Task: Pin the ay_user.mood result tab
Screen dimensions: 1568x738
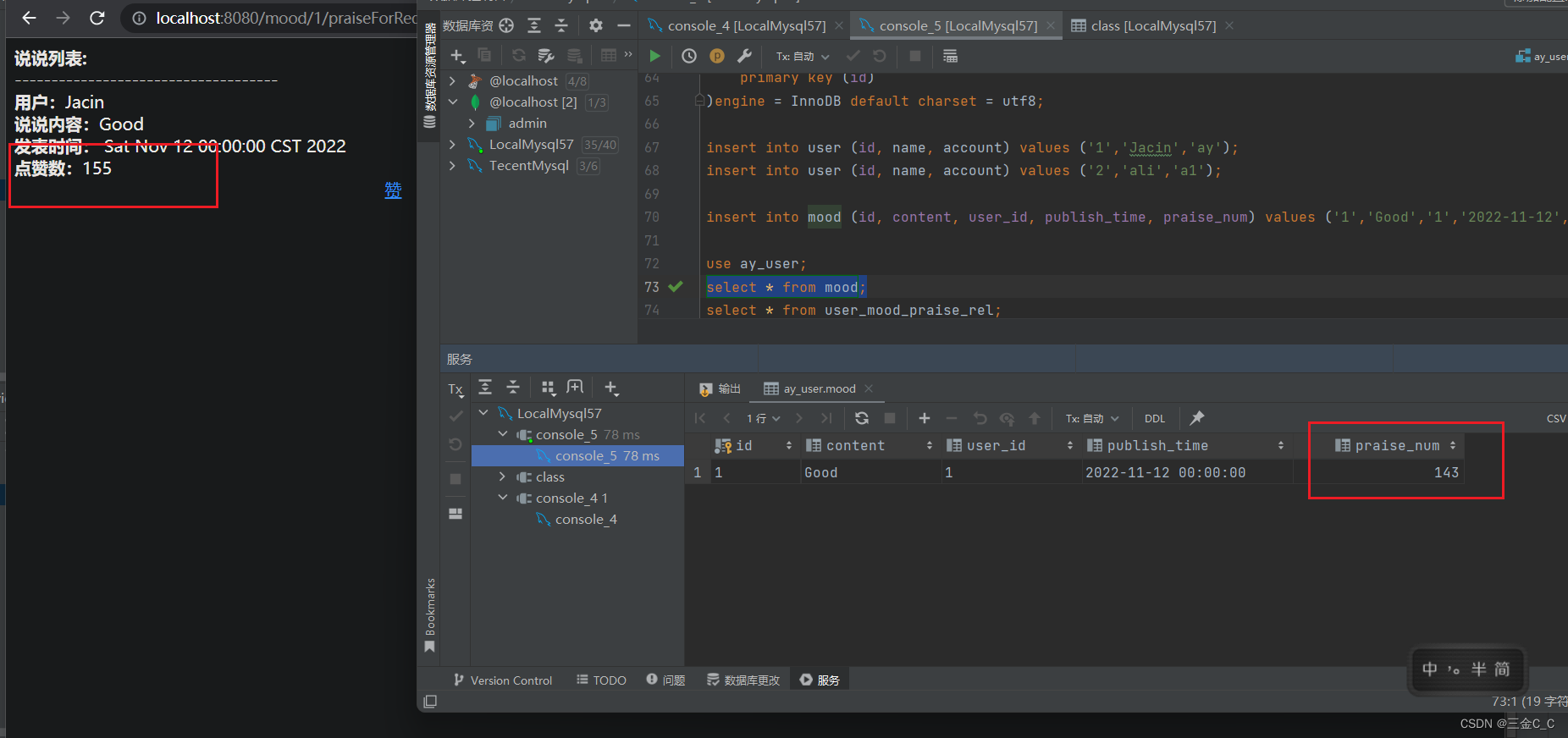Action: tap(1196, 418)
